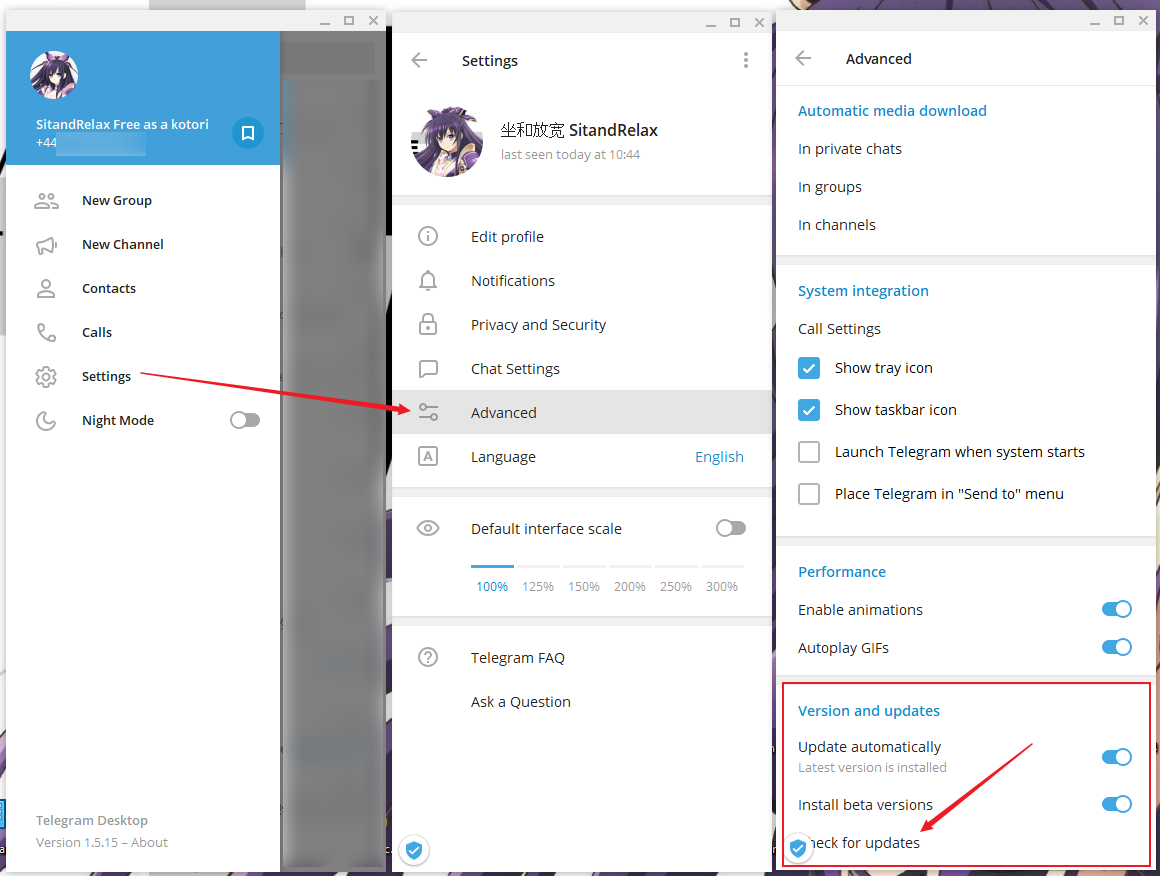The width and height of the screenshot is (1160, 876).
Task: Open Telegram FAQ link
Action: [582, 657]
